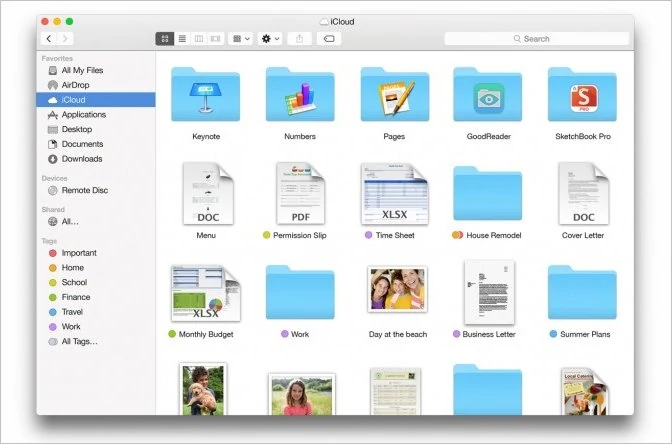672x444 pixels.
Task: Click the Monthly Budget file name
Action: pyautogui.click(x=206, y=334)
